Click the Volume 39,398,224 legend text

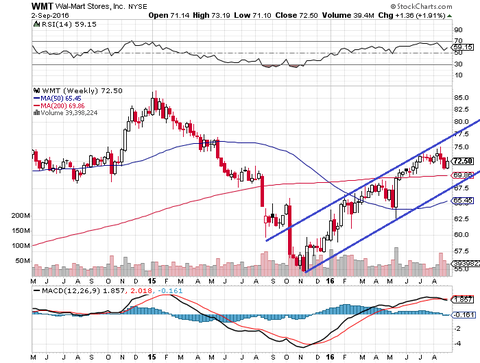[69, 113]
